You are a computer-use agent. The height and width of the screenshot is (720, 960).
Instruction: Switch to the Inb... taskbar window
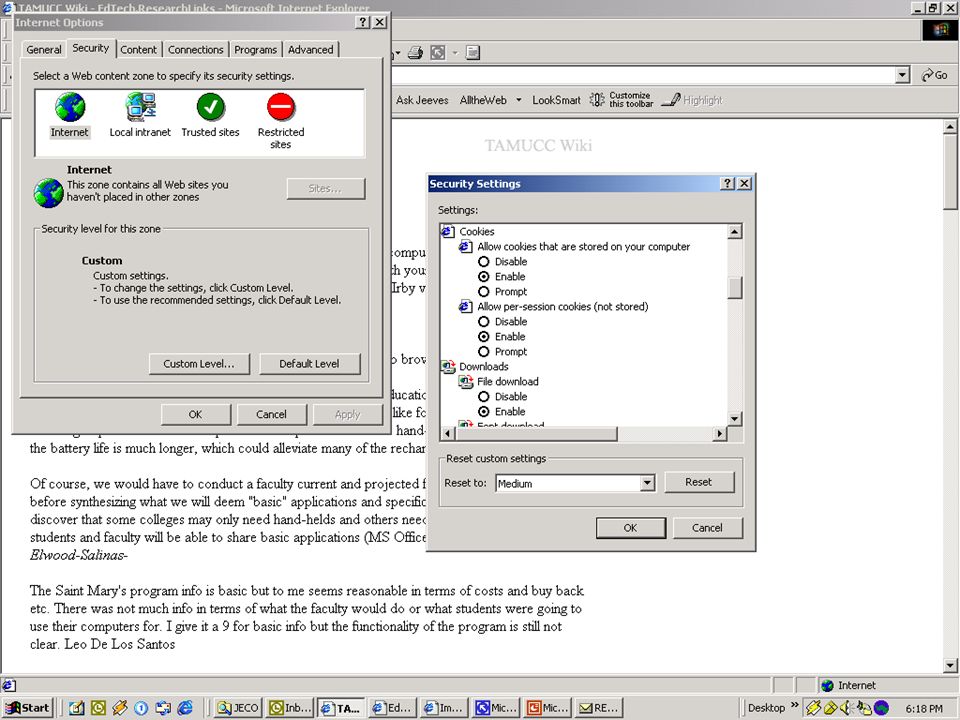pyautogui.click(x=290, y=708)
